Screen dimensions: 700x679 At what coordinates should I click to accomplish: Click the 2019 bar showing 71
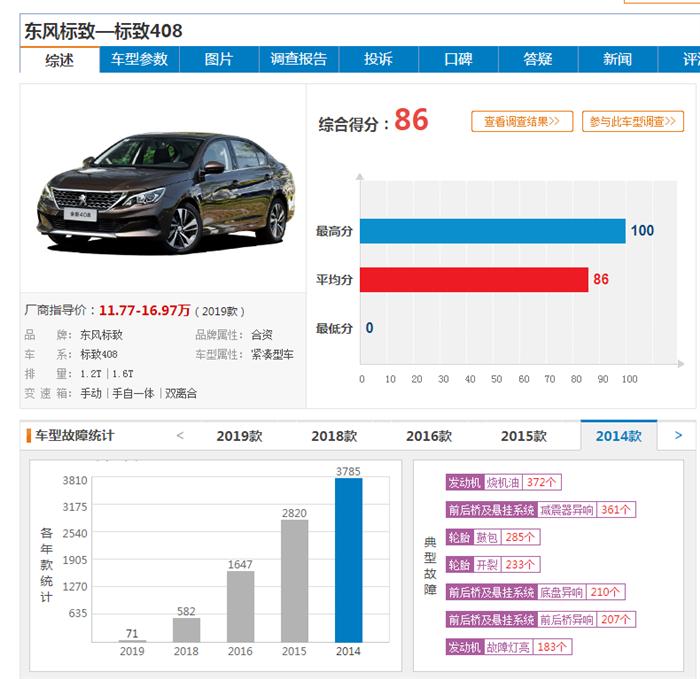coord(132,641)
